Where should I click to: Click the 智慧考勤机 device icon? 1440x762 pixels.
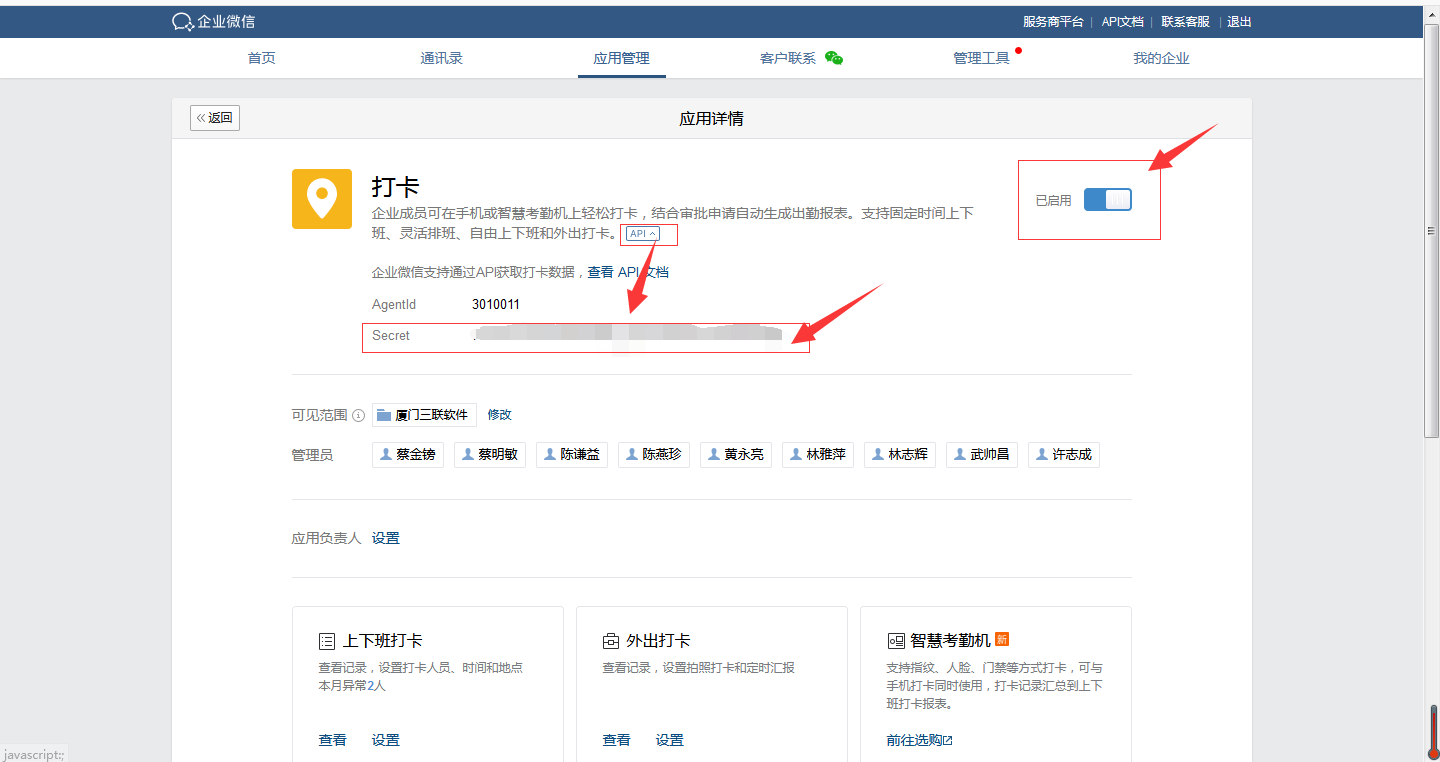point(896,641)
